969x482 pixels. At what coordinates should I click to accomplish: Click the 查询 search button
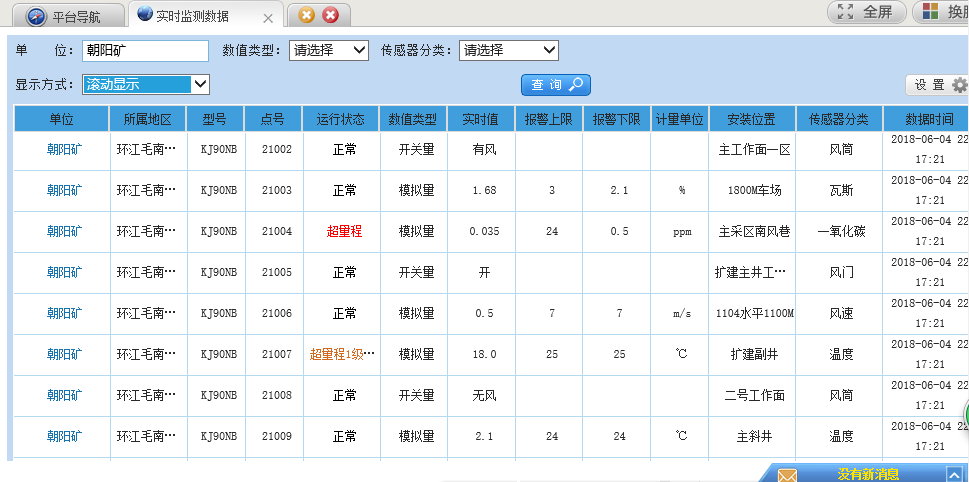[x=556, y=85]
